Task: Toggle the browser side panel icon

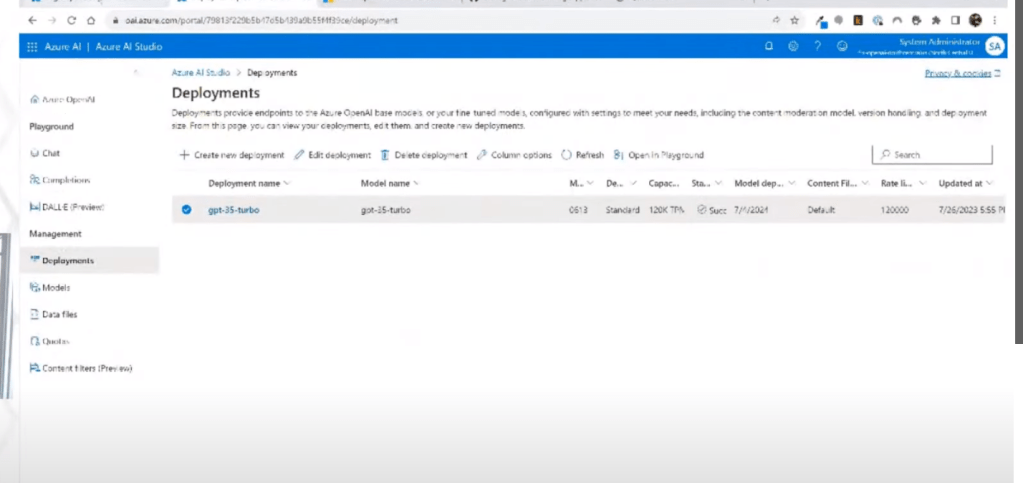Action: (955, 20)
